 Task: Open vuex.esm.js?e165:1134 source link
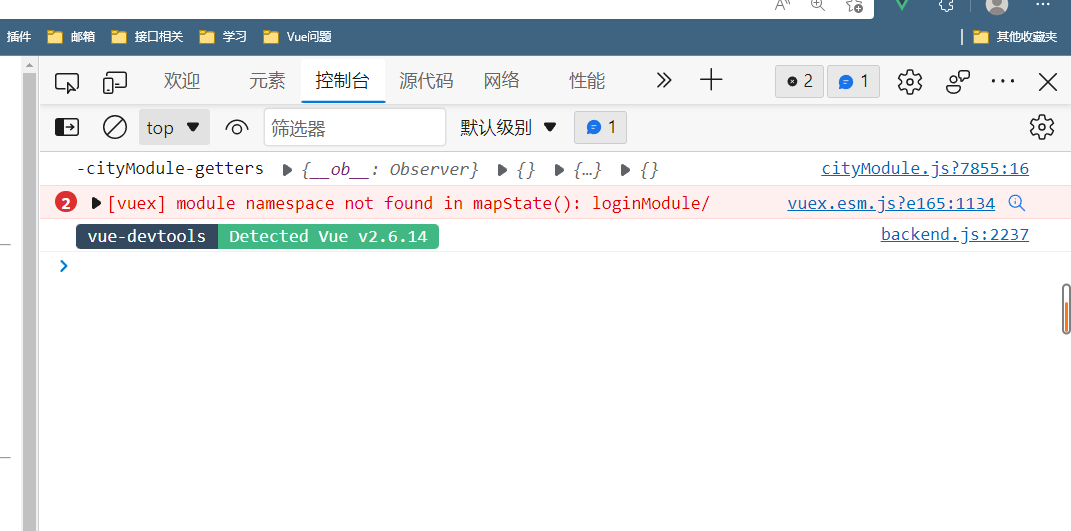coord(891,203)
